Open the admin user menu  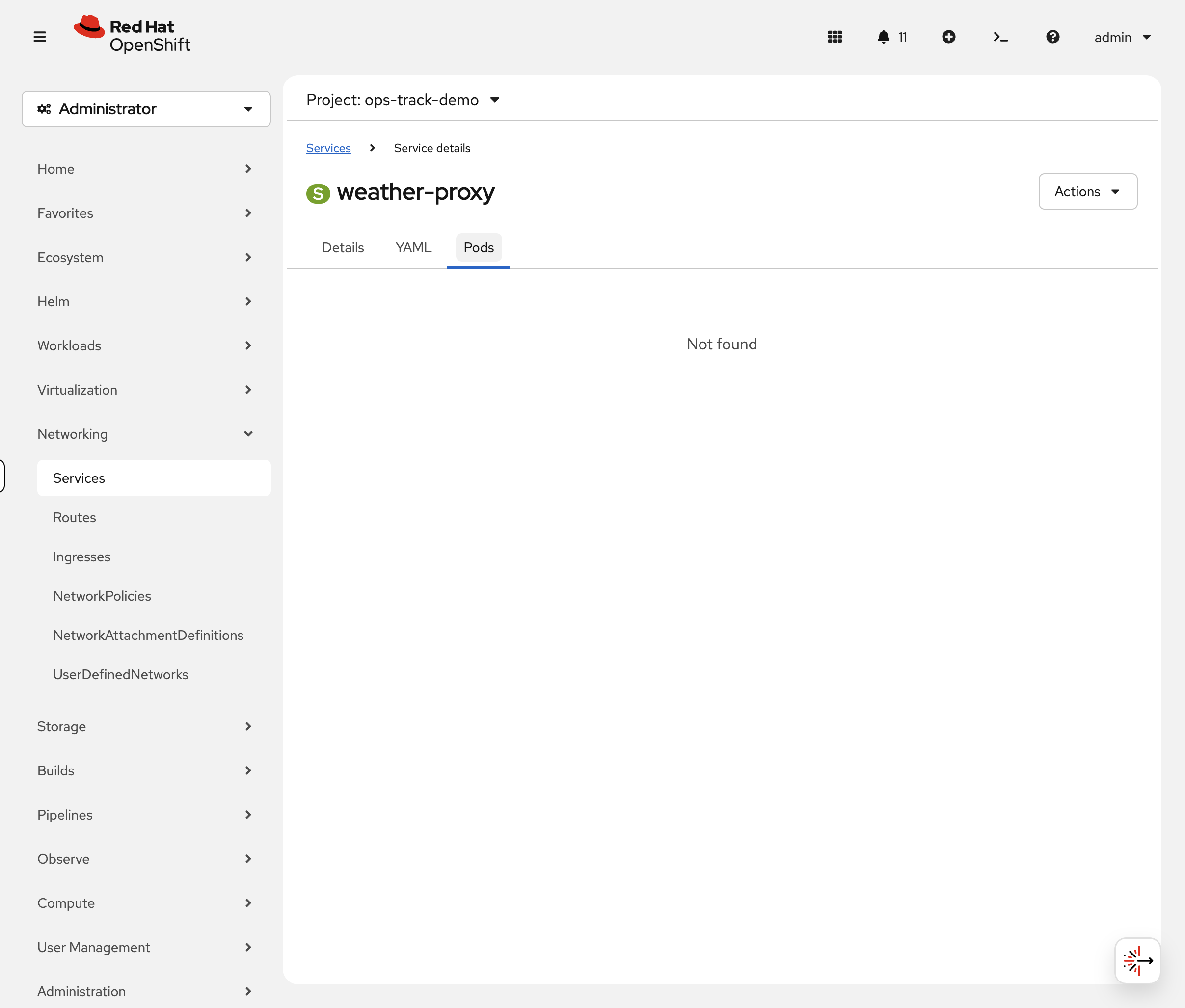(1122, 38)
